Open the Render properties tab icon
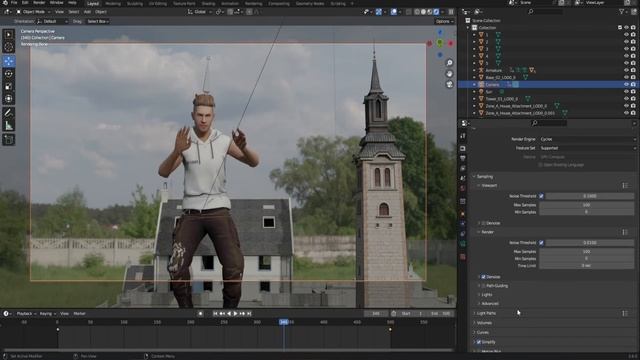This screenshot has height=360, width=640. click(462, 148)
